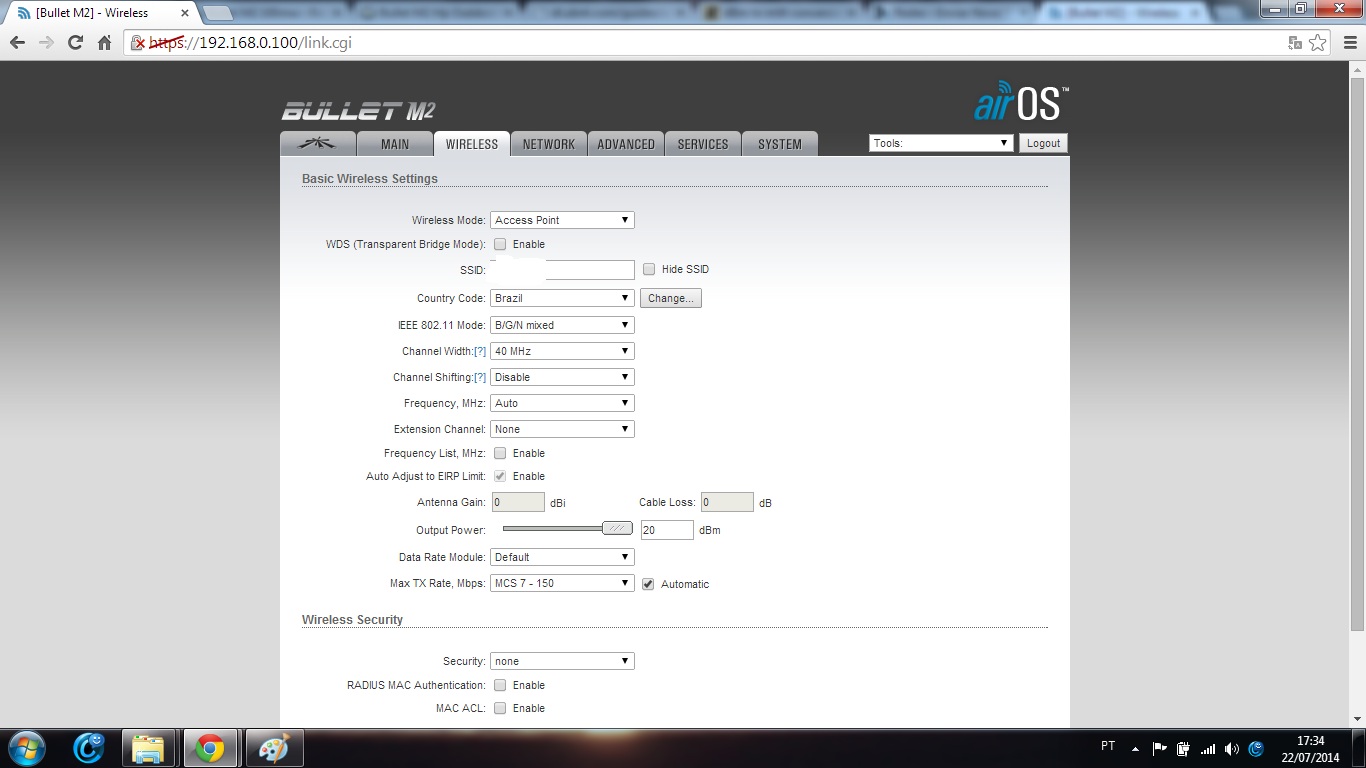Tick the Hide SSID checkbox
The width and height of the screenshot is (1366, 768).
649,269
